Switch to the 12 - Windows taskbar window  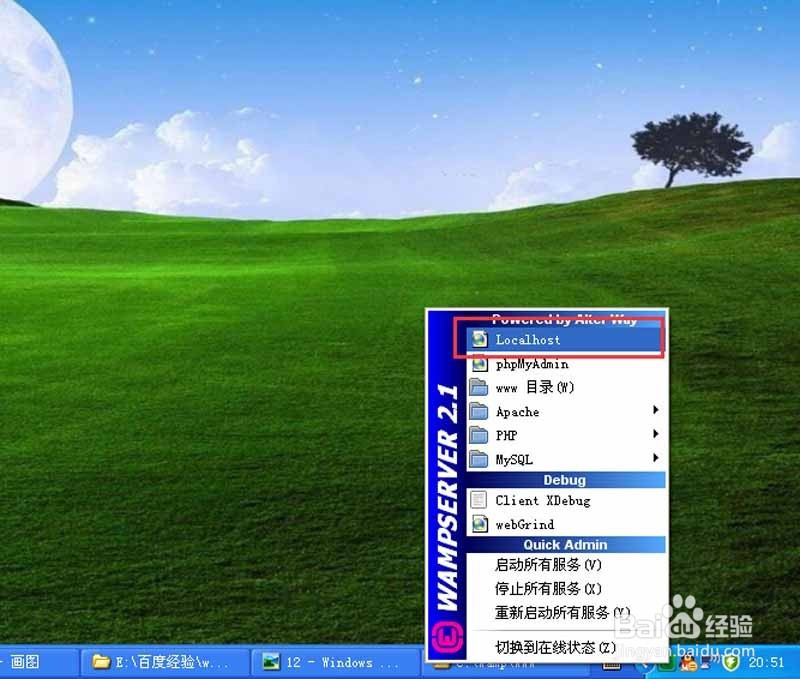click(x=336, y=662)
